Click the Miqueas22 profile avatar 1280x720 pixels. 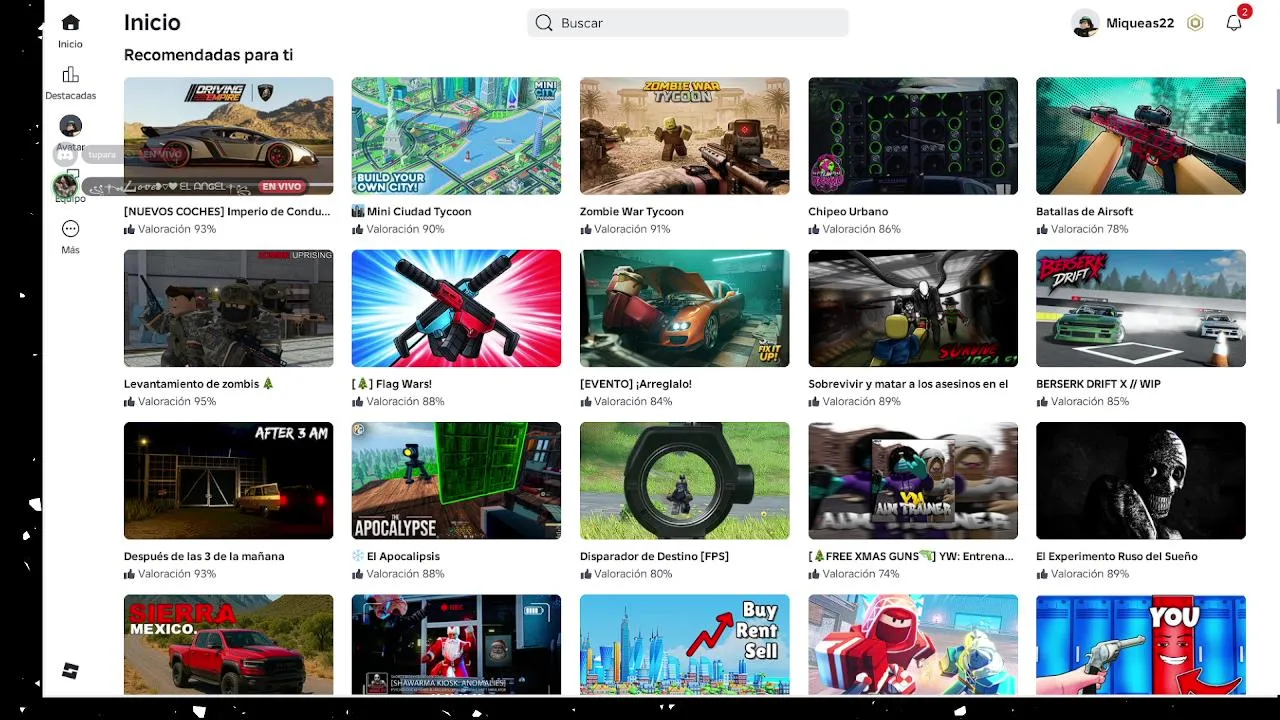click(1085, 23)
